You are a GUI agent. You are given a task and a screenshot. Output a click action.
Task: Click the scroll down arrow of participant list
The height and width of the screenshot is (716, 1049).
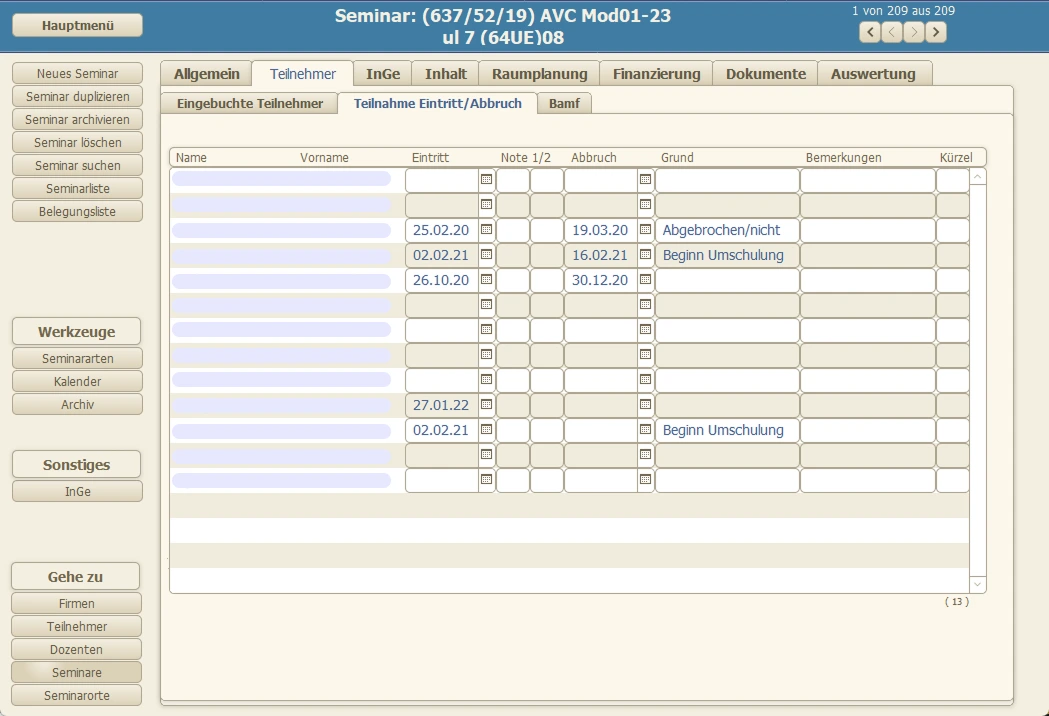(978, 584)
